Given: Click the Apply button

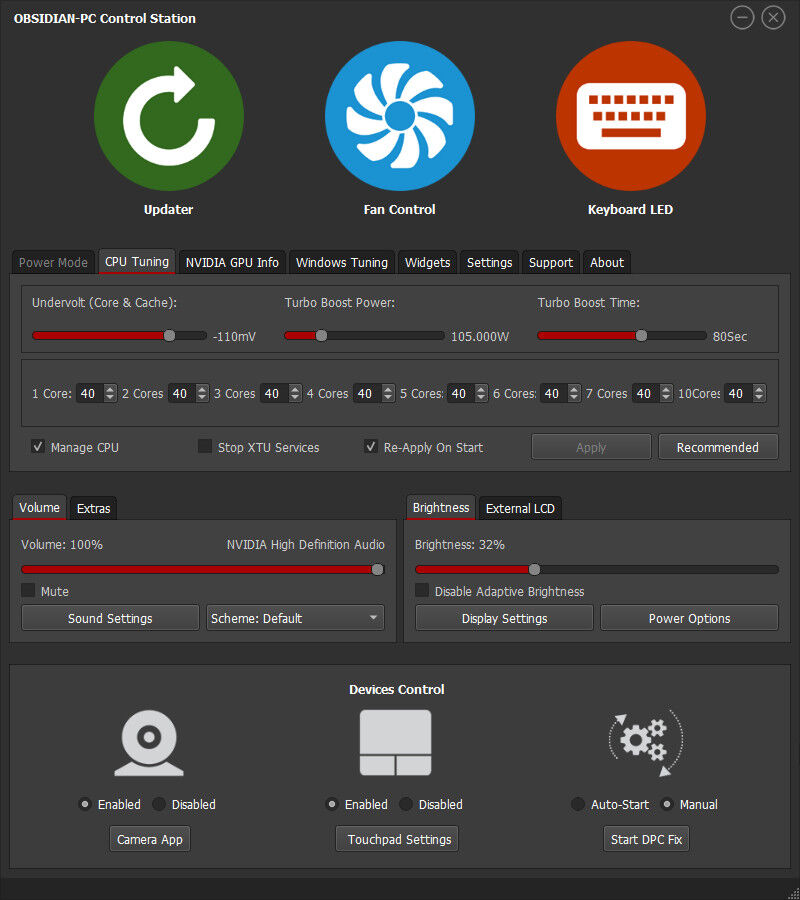Looking at the screenshot, I should click(591, 447).
